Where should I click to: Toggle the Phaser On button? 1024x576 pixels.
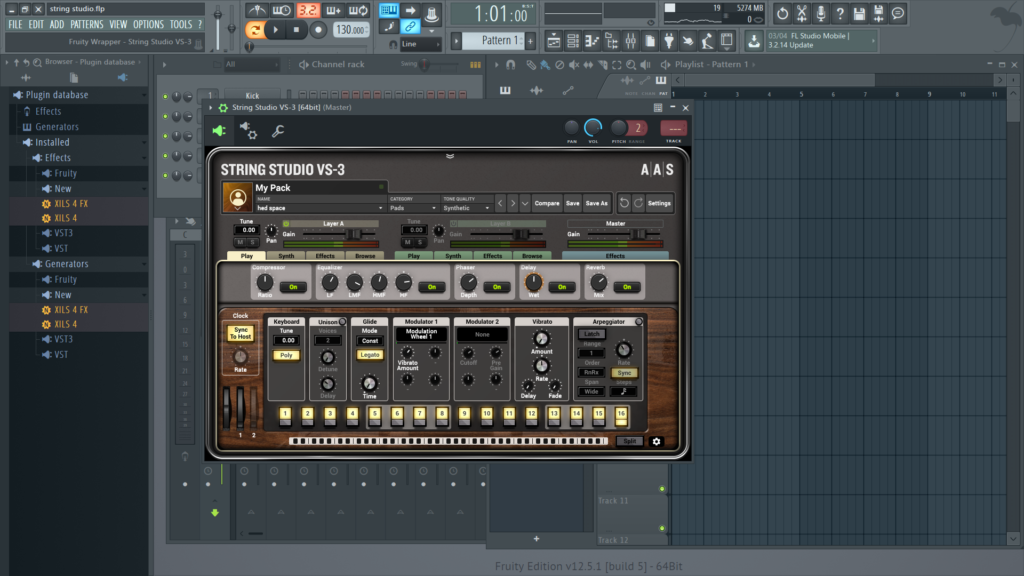point(496,286)
